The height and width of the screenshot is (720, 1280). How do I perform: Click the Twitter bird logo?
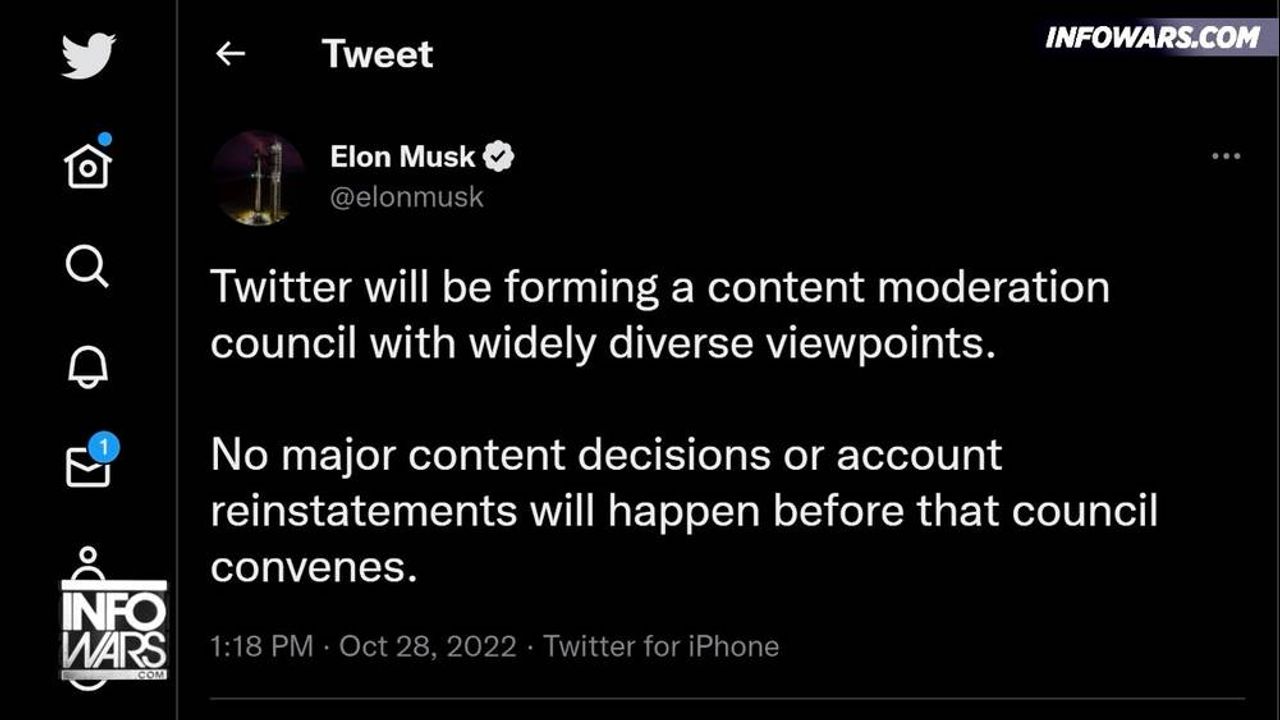click(88, 55)
